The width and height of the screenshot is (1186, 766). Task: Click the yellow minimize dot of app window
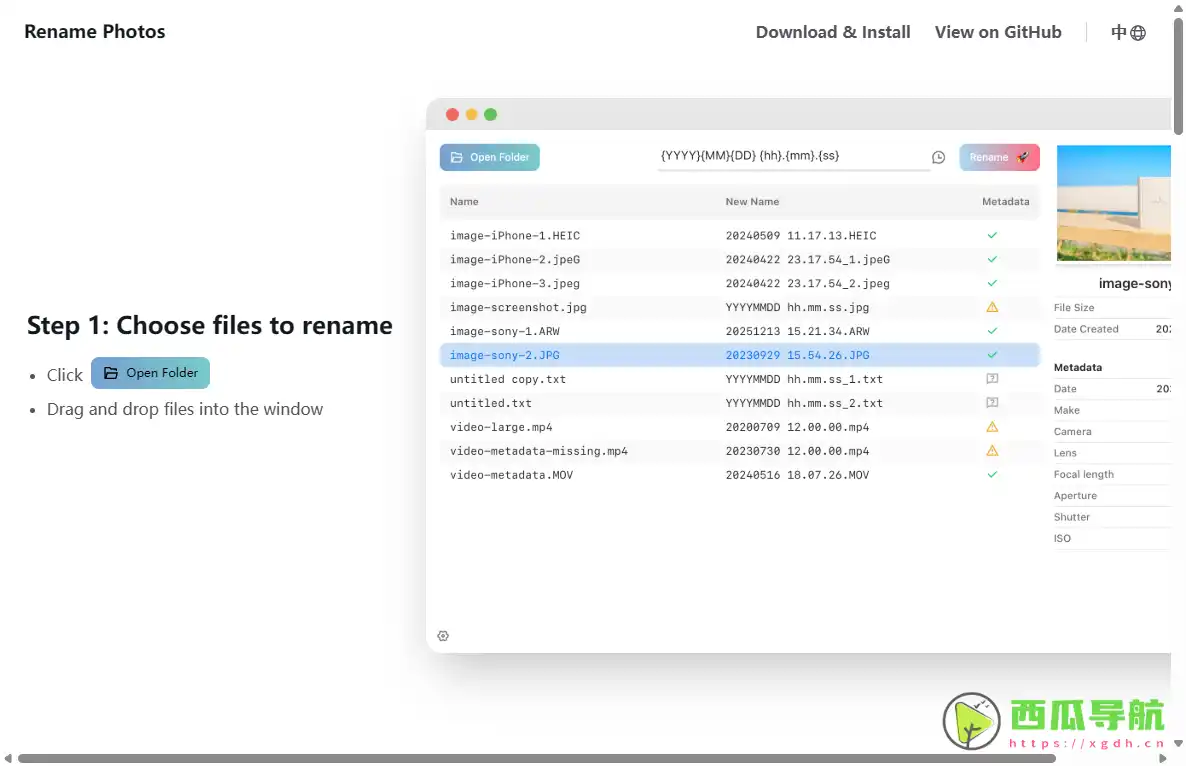[x=471, y=114]
